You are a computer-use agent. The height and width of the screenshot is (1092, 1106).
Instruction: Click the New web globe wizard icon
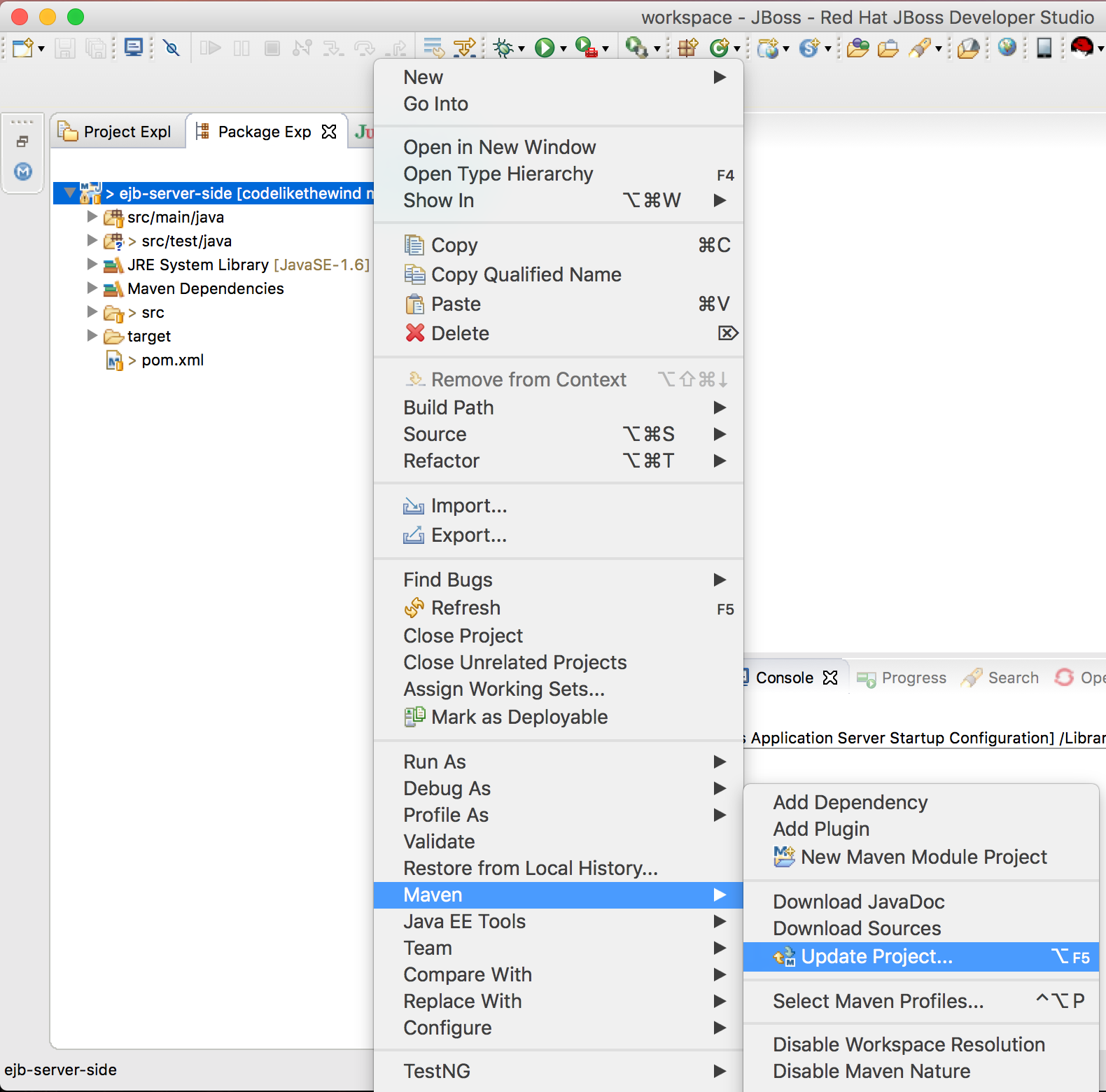pyautogui.click(x=768, y=48)
